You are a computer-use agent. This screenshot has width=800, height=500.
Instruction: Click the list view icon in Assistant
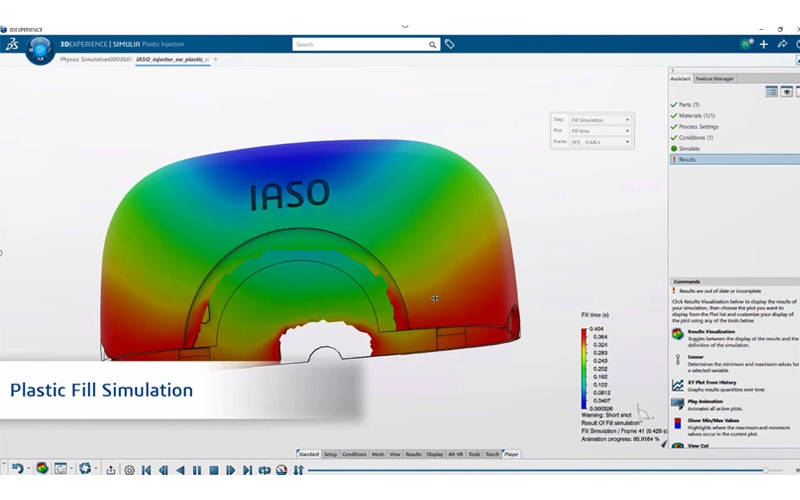coord(771,92)
